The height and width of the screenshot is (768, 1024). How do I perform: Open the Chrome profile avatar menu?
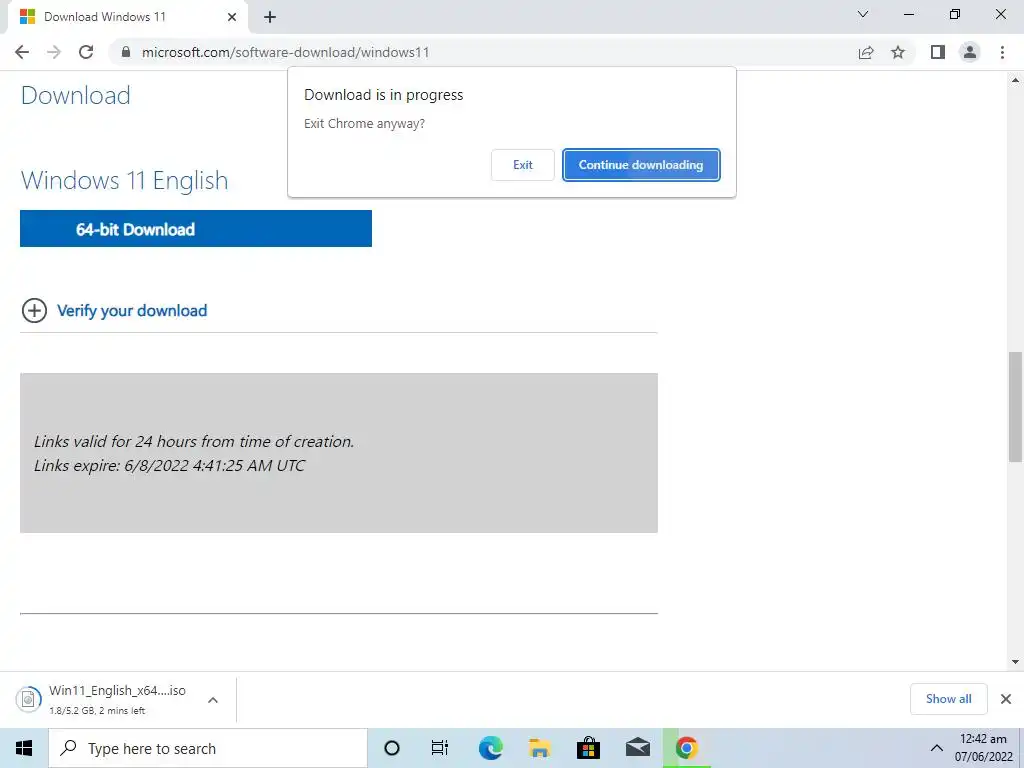(970, 52)
